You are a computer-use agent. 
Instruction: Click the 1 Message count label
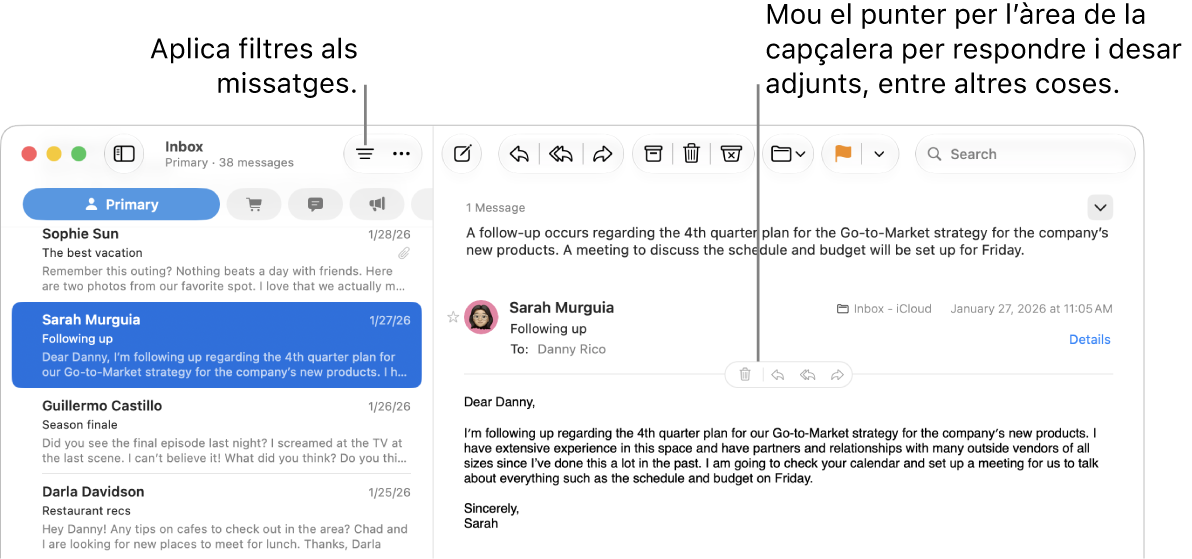pyautogui.click(x=496, y=208)
